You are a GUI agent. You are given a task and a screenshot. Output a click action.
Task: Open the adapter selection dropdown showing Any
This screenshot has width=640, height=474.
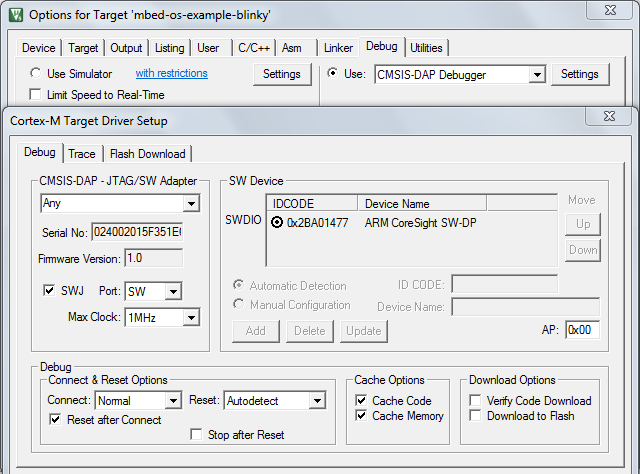tap(190, 204)
